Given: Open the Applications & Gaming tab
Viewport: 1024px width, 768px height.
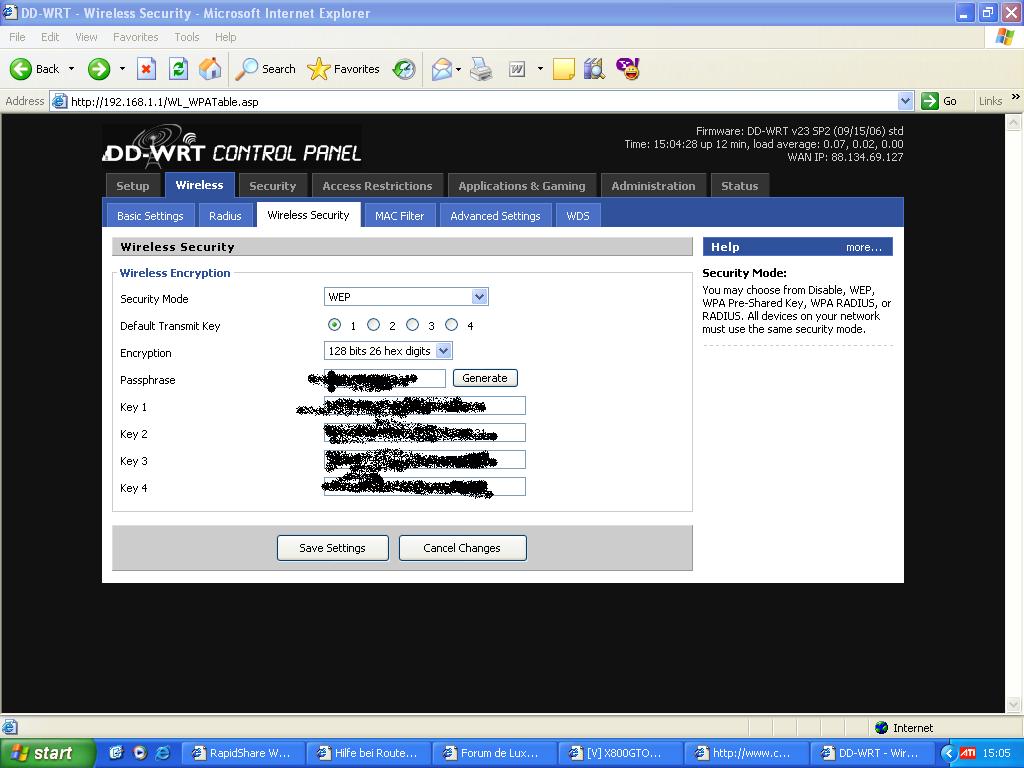Looking at the screenshot, I should (x=522, y=185).
